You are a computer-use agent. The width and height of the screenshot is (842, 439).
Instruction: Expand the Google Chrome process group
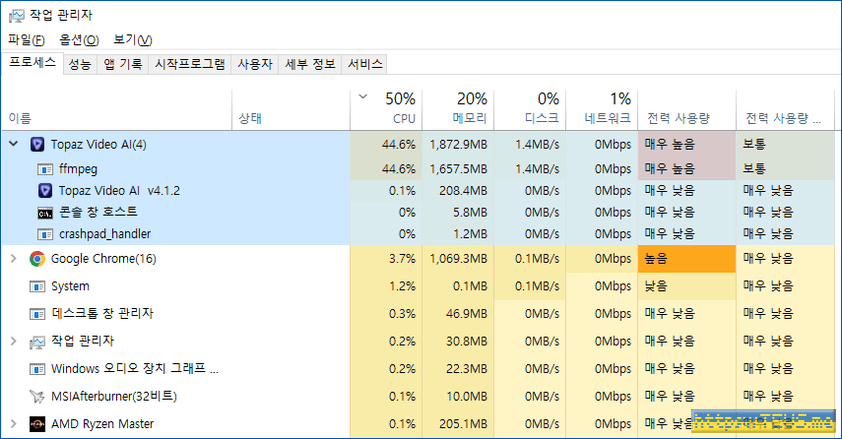coord(13,259)
